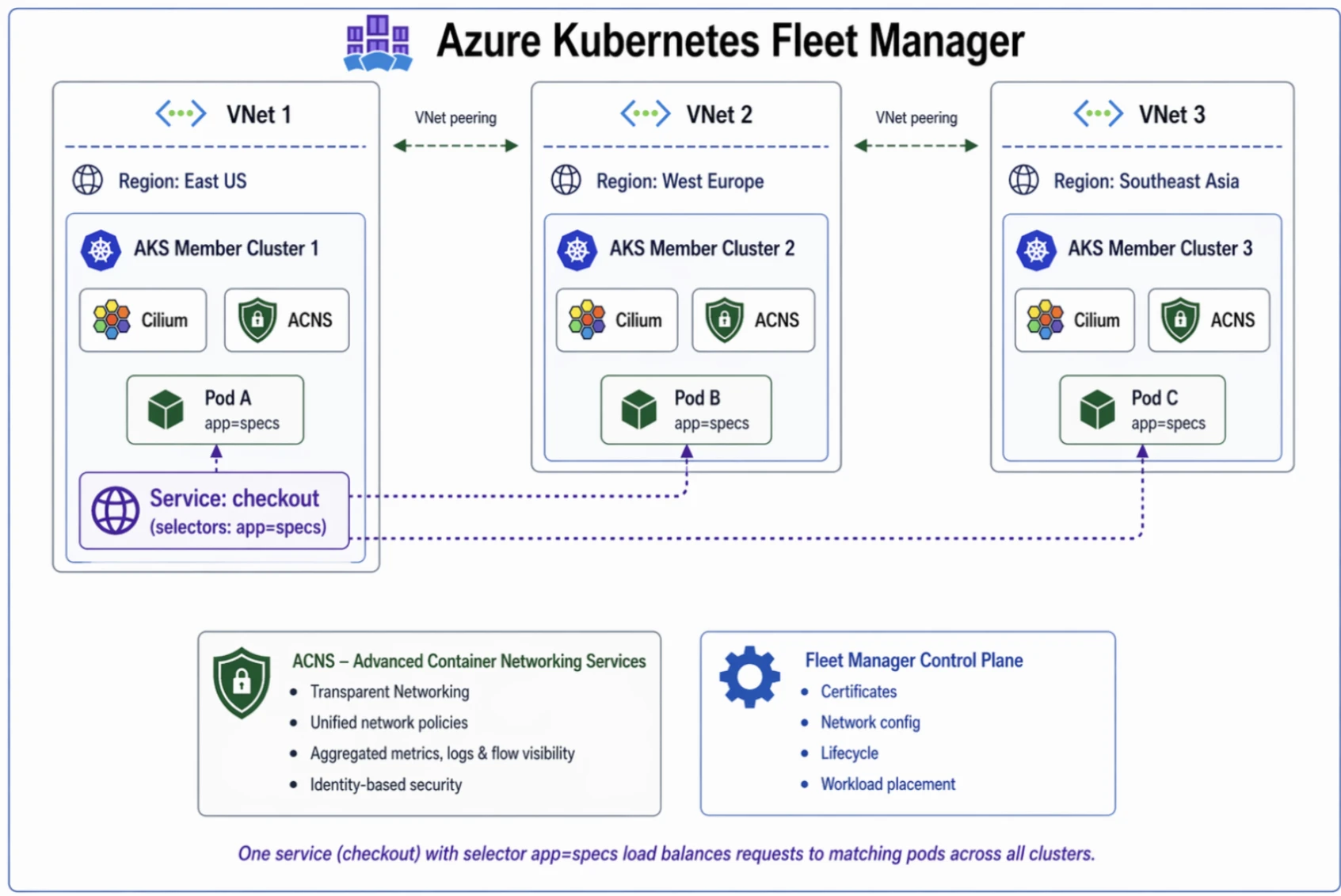Click the Azure Kubernetes Fleet Manager title
This screenshot has width=1341, height=896.
(730, 40)
